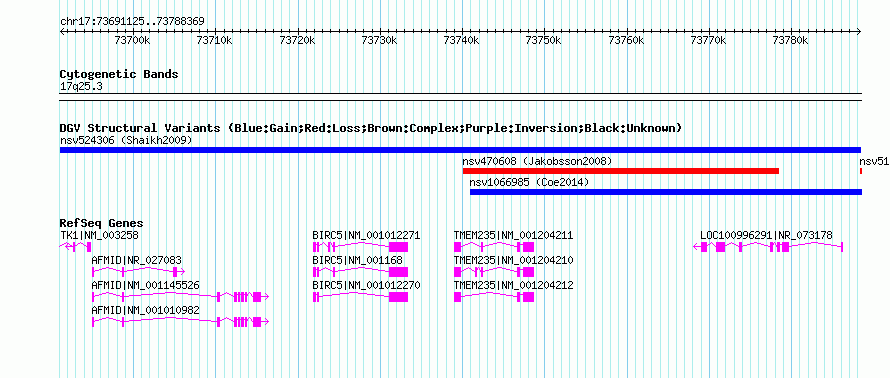Click the chr17:73691125..73788369 coordinates label
Screen dimensions: 890x378
coord(132,22)
